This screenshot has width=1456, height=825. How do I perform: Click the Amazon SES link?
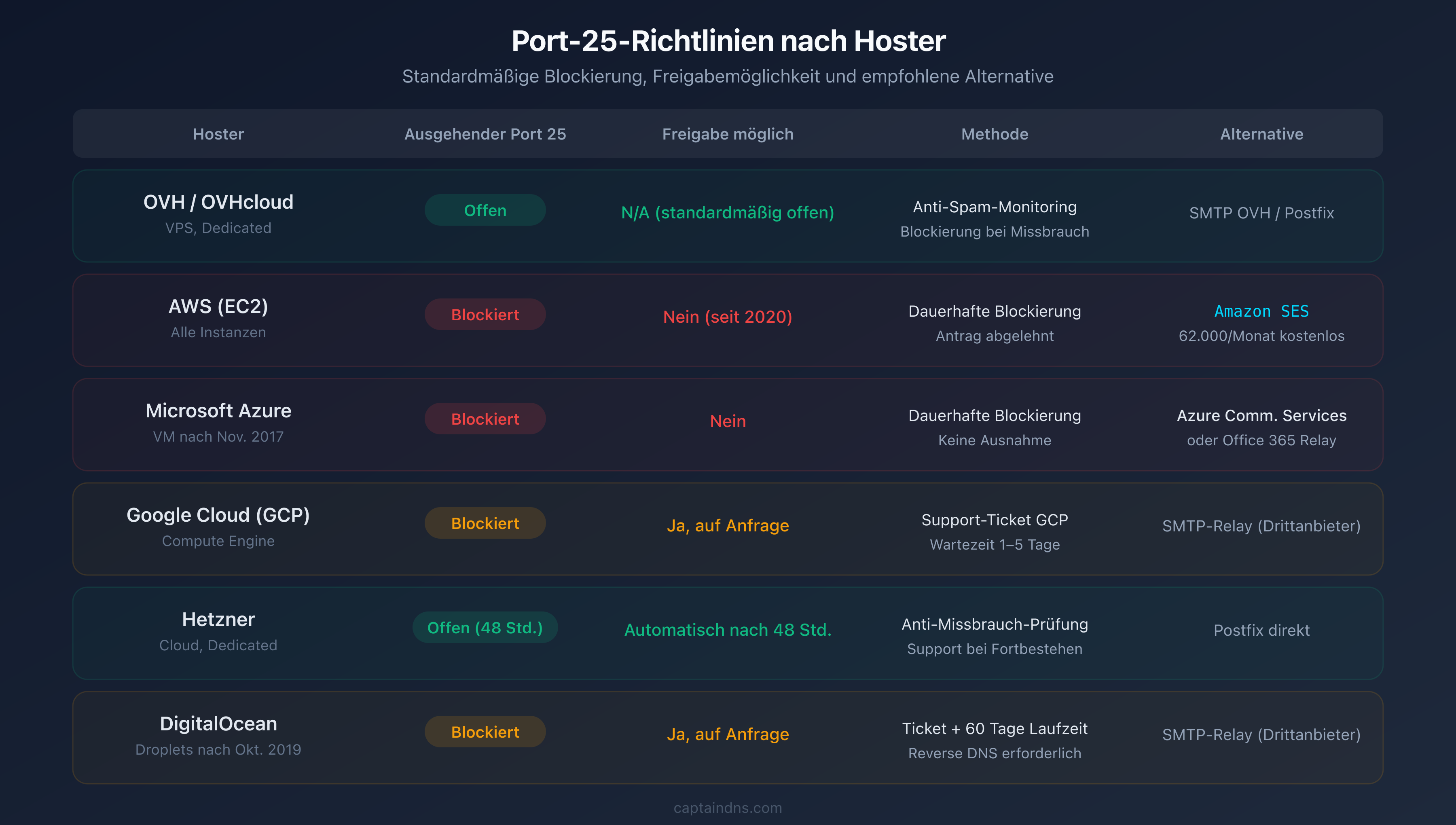pyautogui.click(x=1261, y=311)
